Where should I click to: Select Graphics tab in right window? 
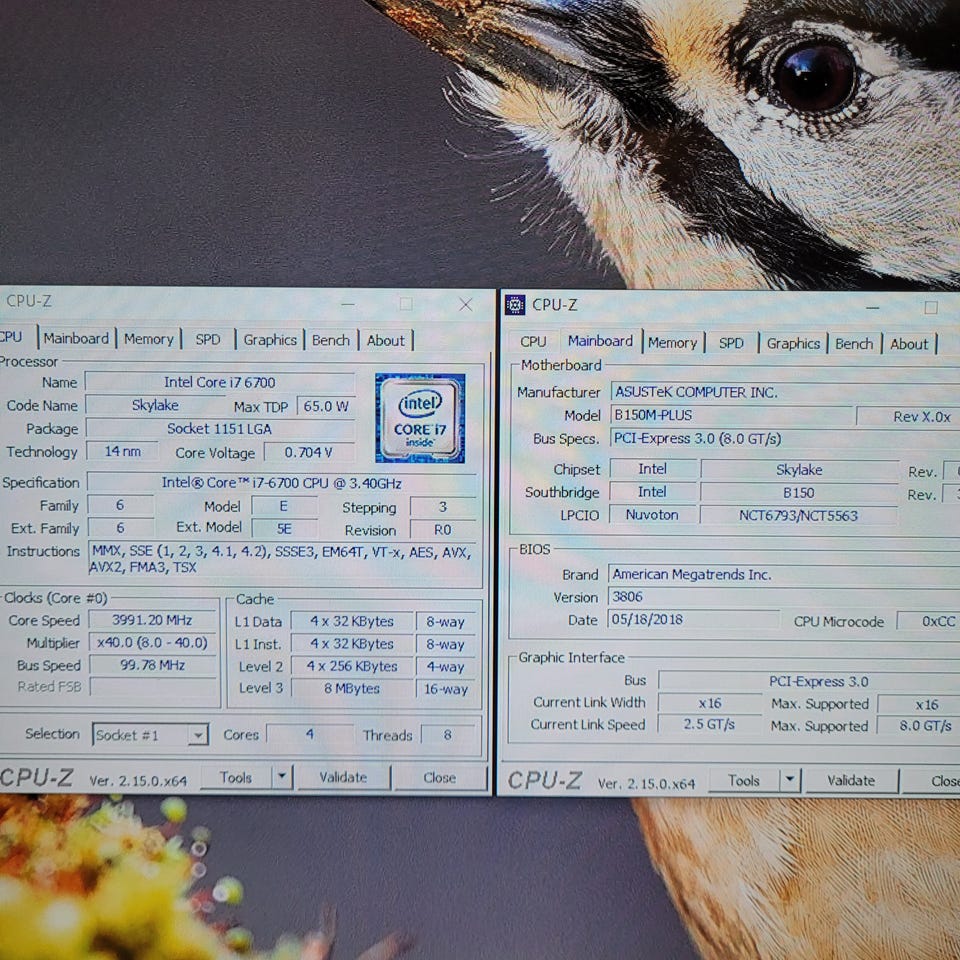coord(793,343)
